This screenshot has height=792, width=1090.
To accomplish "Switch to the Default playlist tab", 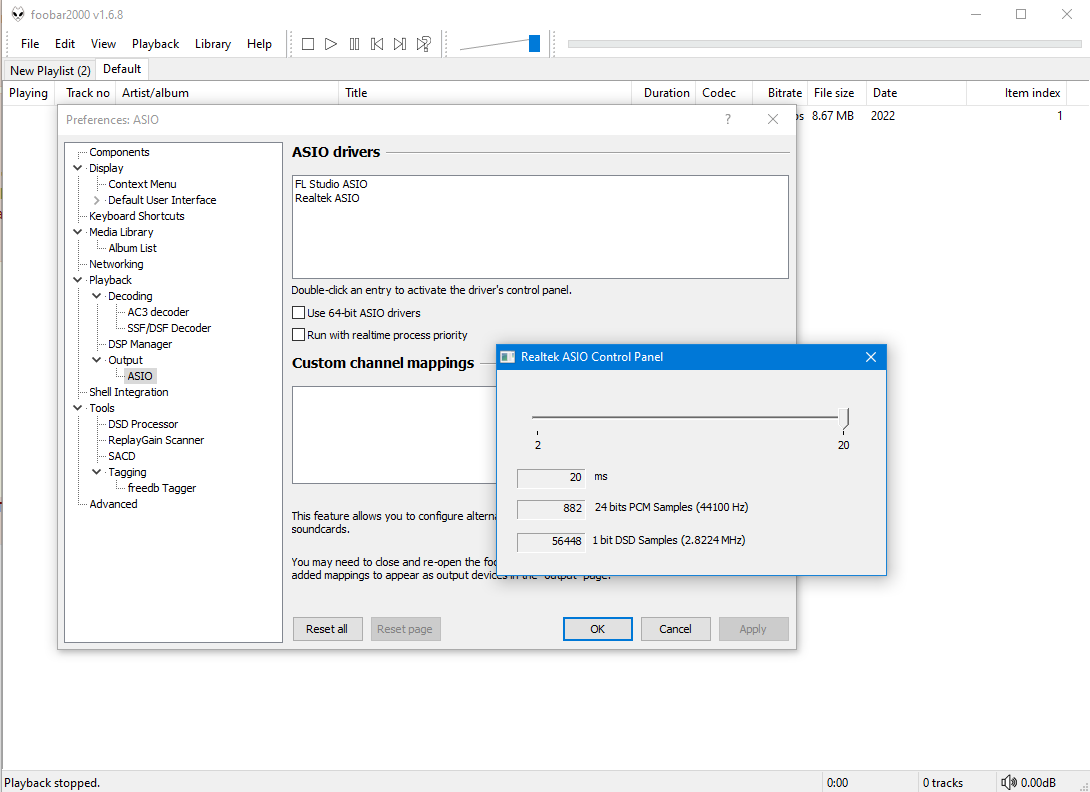I will [122, 69].
